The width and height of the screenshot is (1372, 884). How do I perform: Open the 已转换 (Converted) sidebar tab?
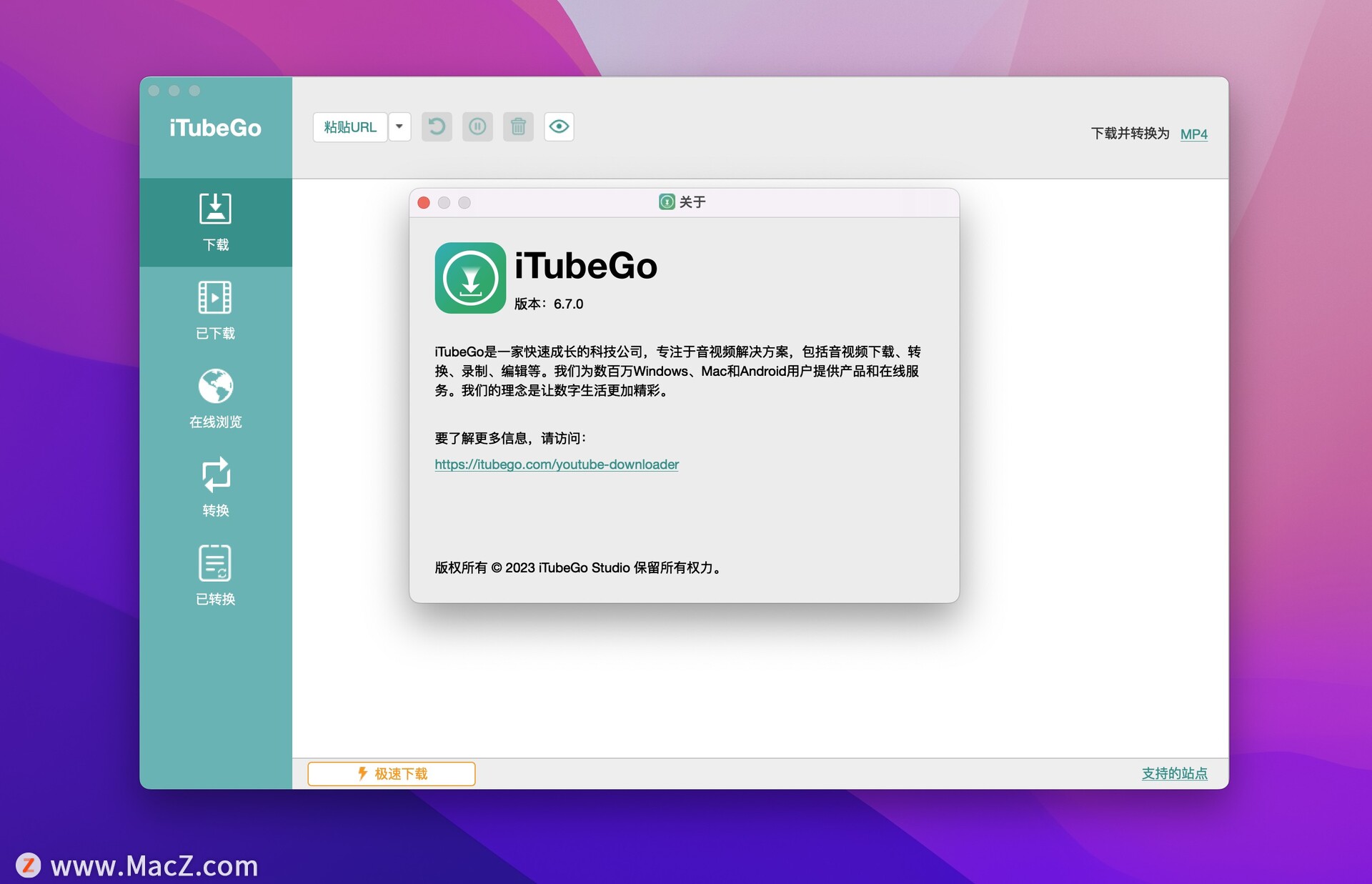(x=215, y=577)
